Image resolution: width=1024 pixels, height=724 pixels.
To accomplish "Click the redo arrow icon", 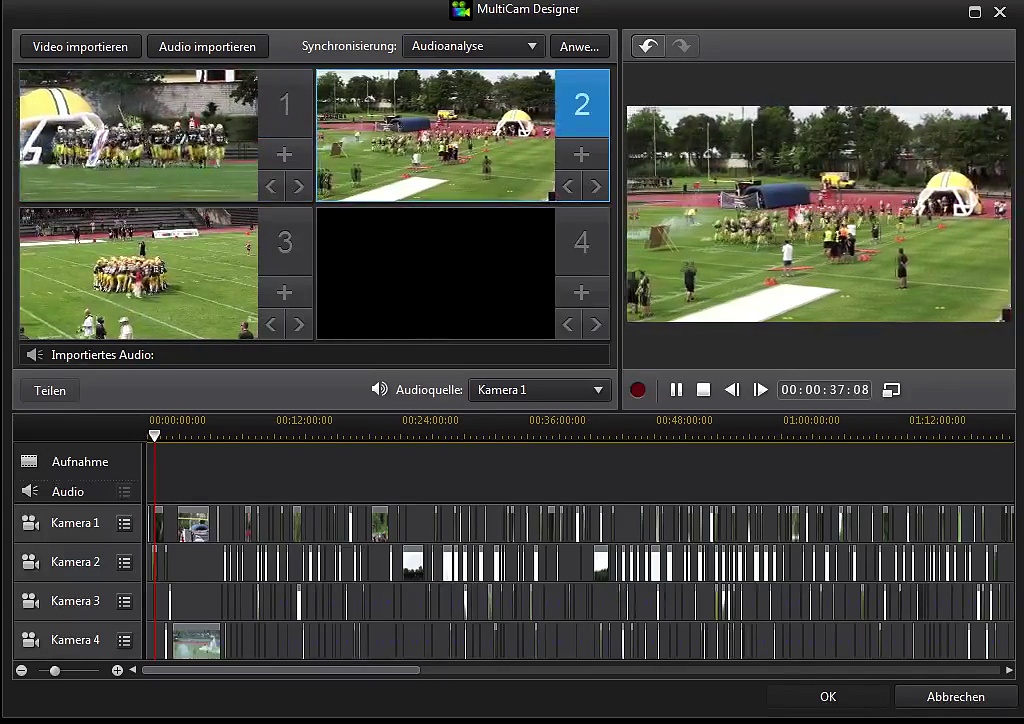I will coord(682,47).
